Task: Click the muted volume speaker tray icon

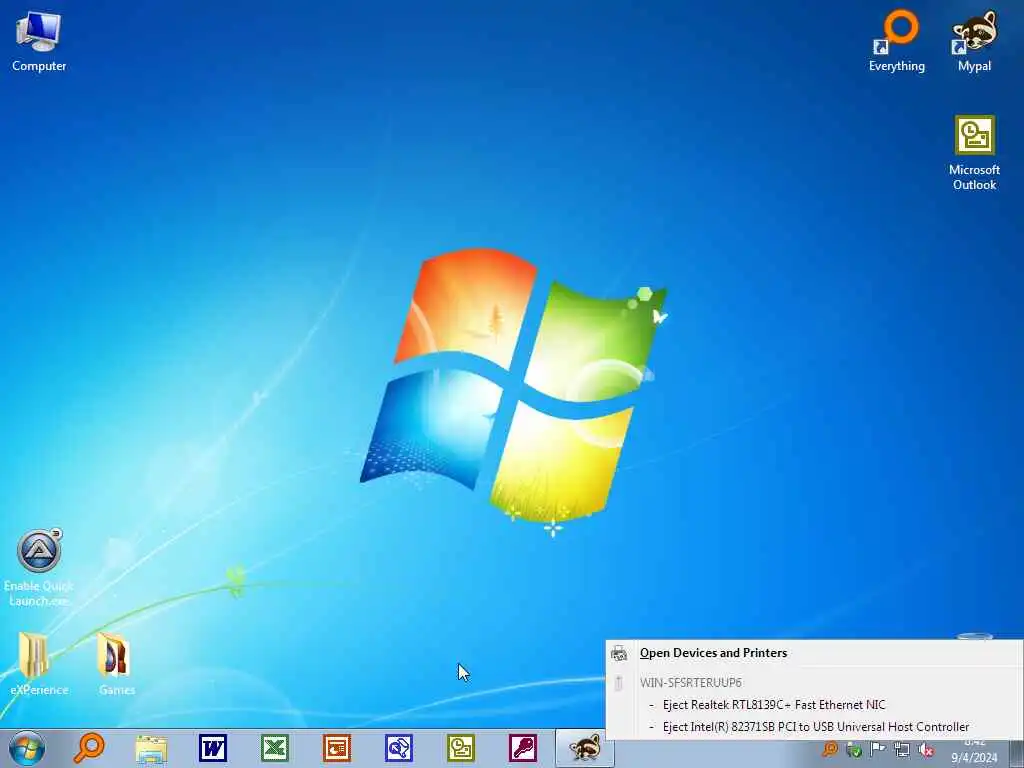Action: click(925, 750)
